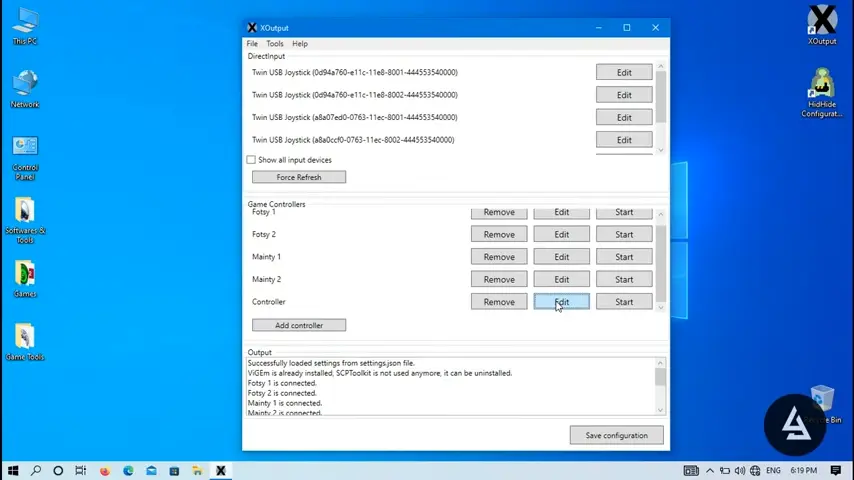Image resolution: width=854 pixels, height=480 pixels.
Task: Click the 6:19 PM taskbar clock
Action: tap(803, 471)
